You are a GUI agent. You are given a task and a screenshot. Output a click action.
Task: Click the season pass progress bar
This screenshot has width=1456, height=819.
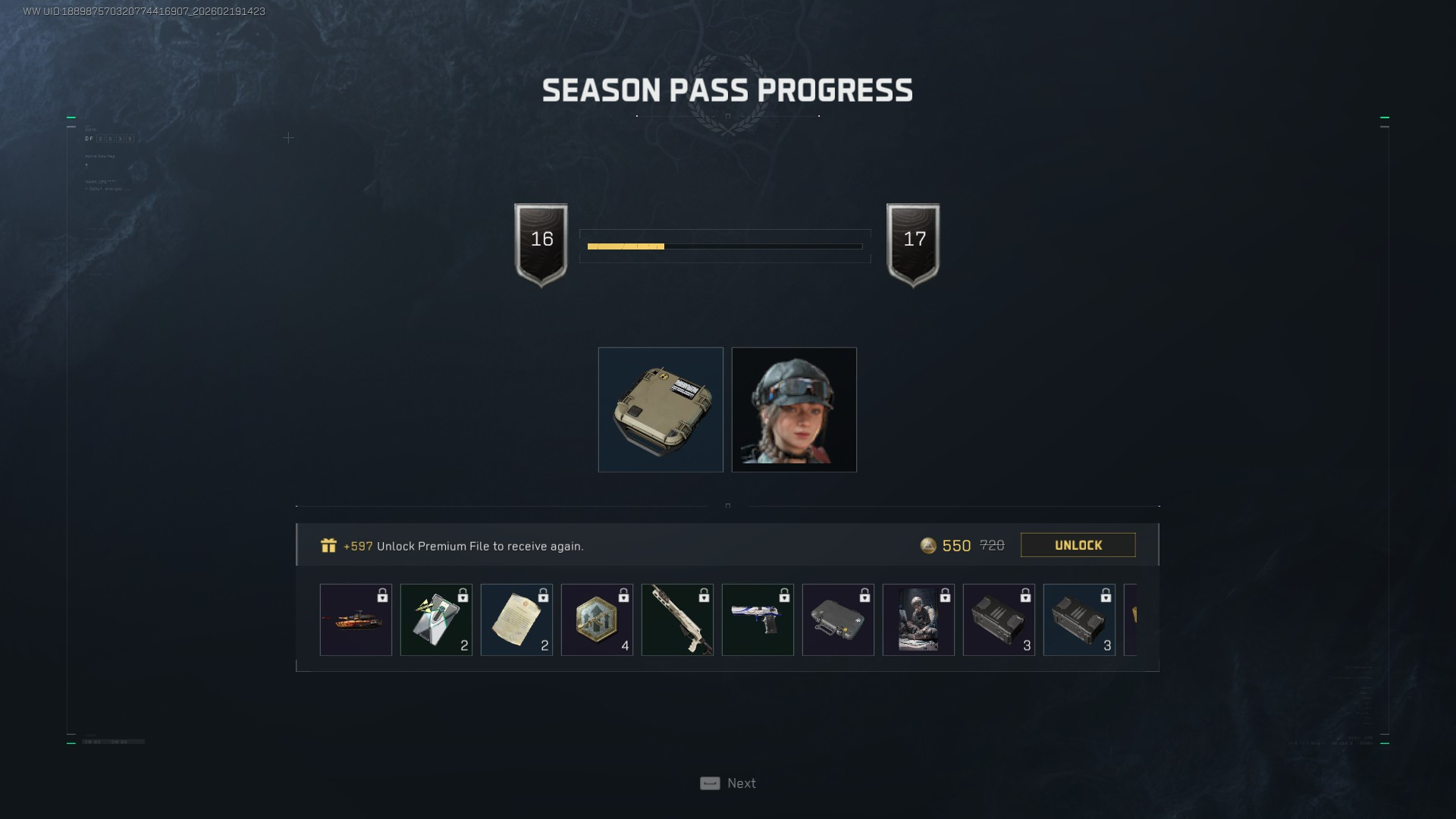tap(725, 246)
